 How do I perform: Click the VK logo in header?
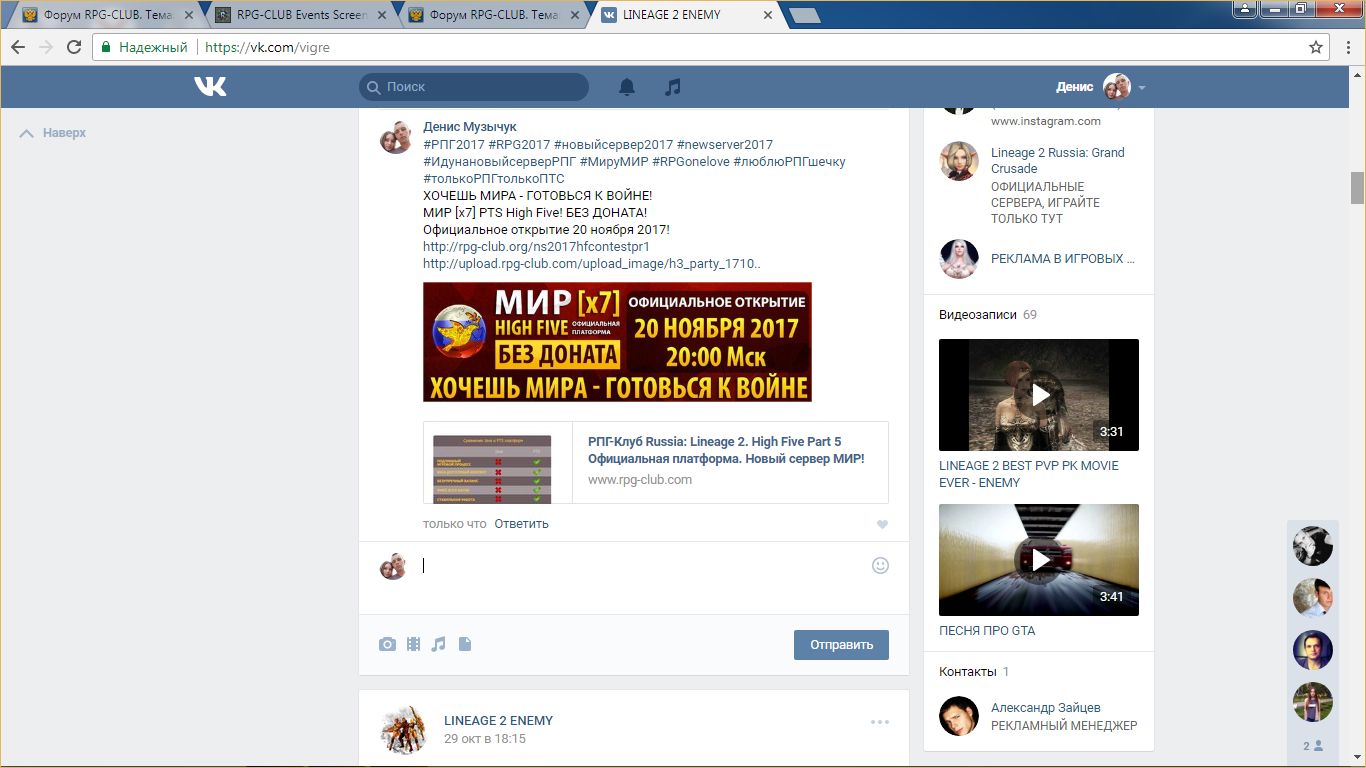tap(210, 87)
